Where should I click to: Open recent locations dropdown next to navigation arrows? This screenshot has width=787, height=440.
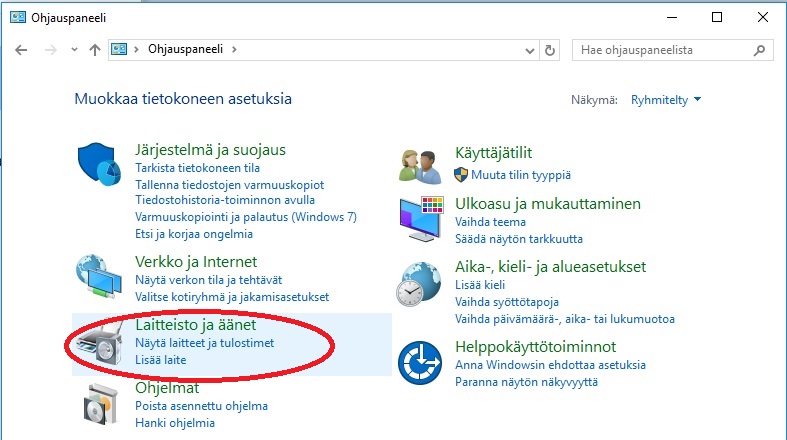73,49
